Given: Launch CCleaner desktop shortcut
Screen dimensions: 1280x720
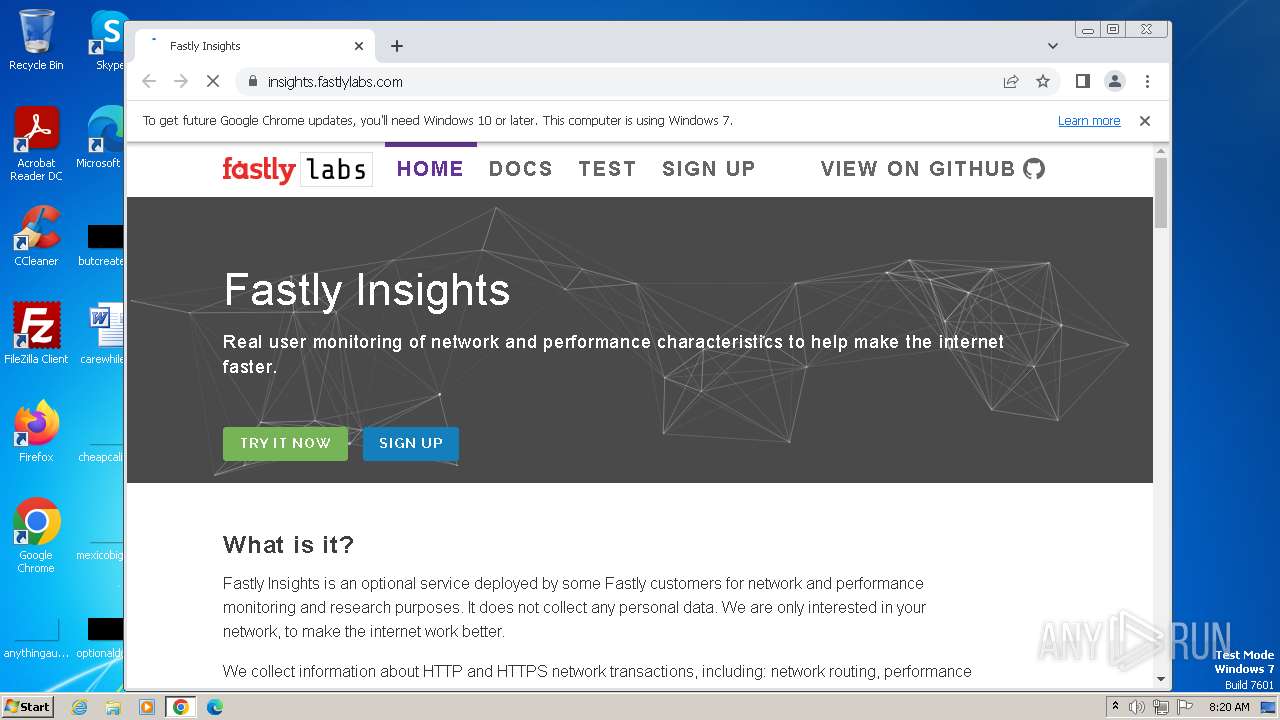Looking at the screenshot, I should point(36,236).
